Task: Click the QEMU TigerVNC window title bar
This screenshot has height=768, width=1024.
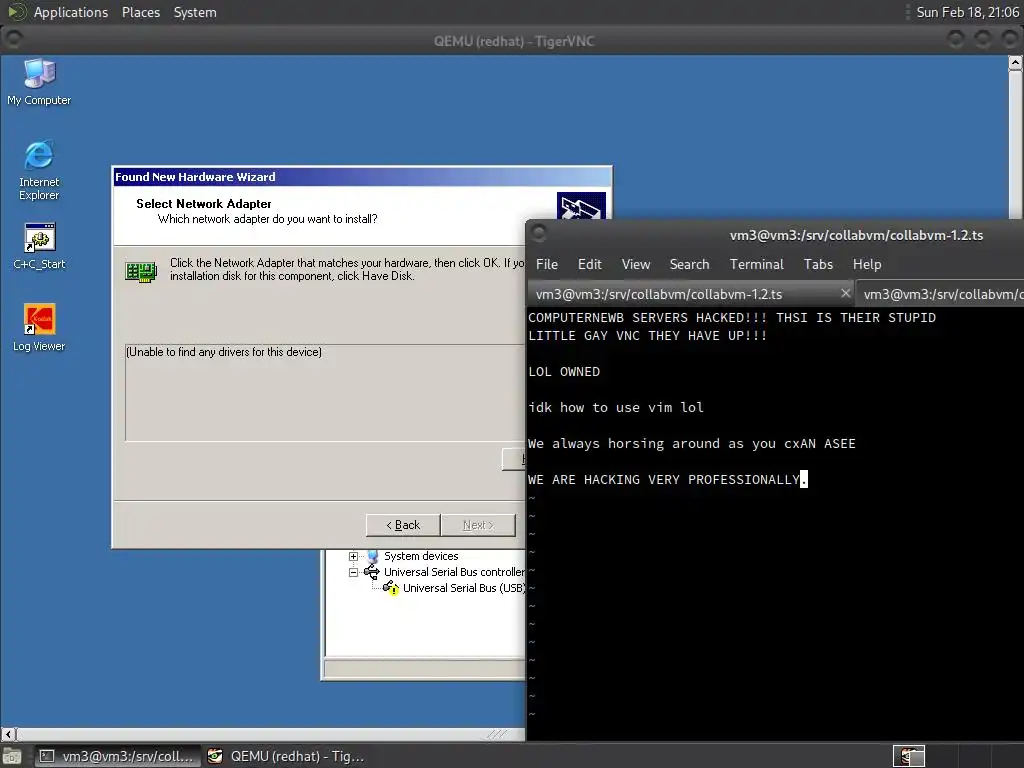Action: [x=513, y=41]
